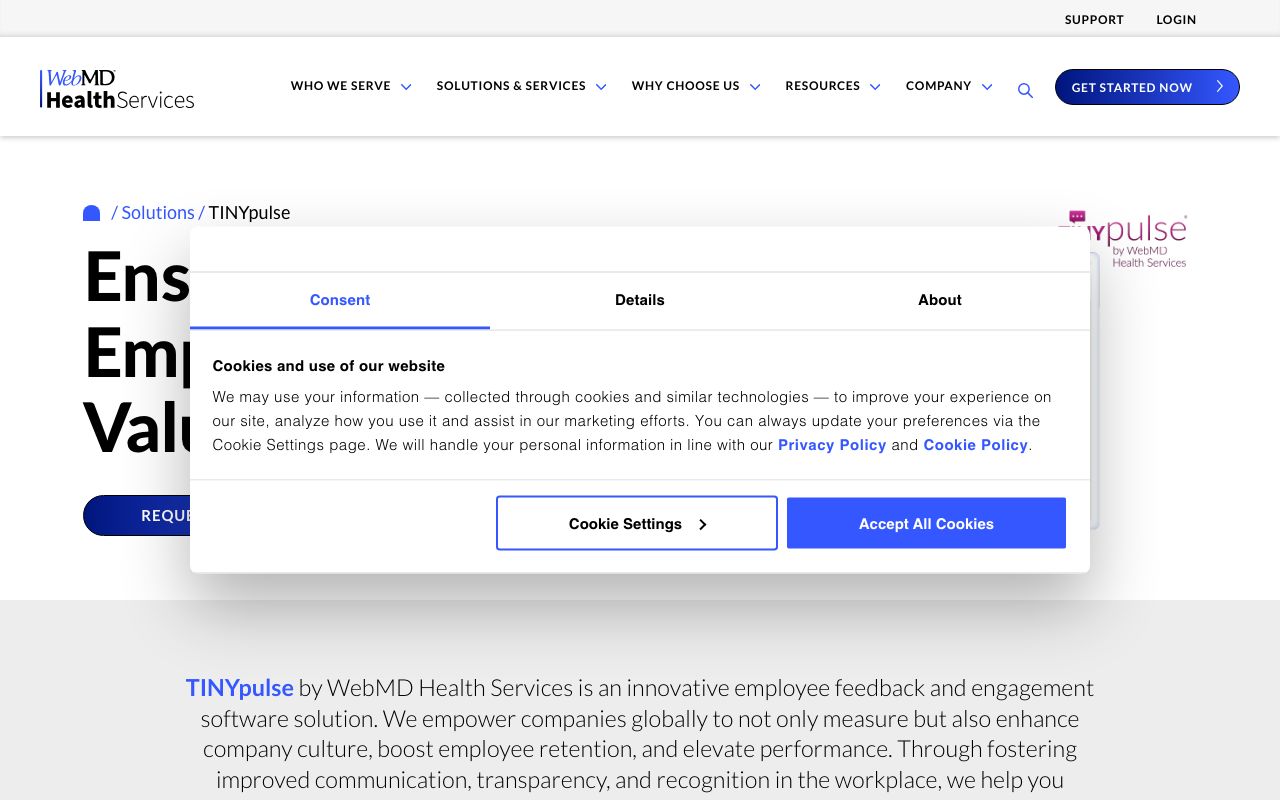Expand the Company menu

[949, 86]
